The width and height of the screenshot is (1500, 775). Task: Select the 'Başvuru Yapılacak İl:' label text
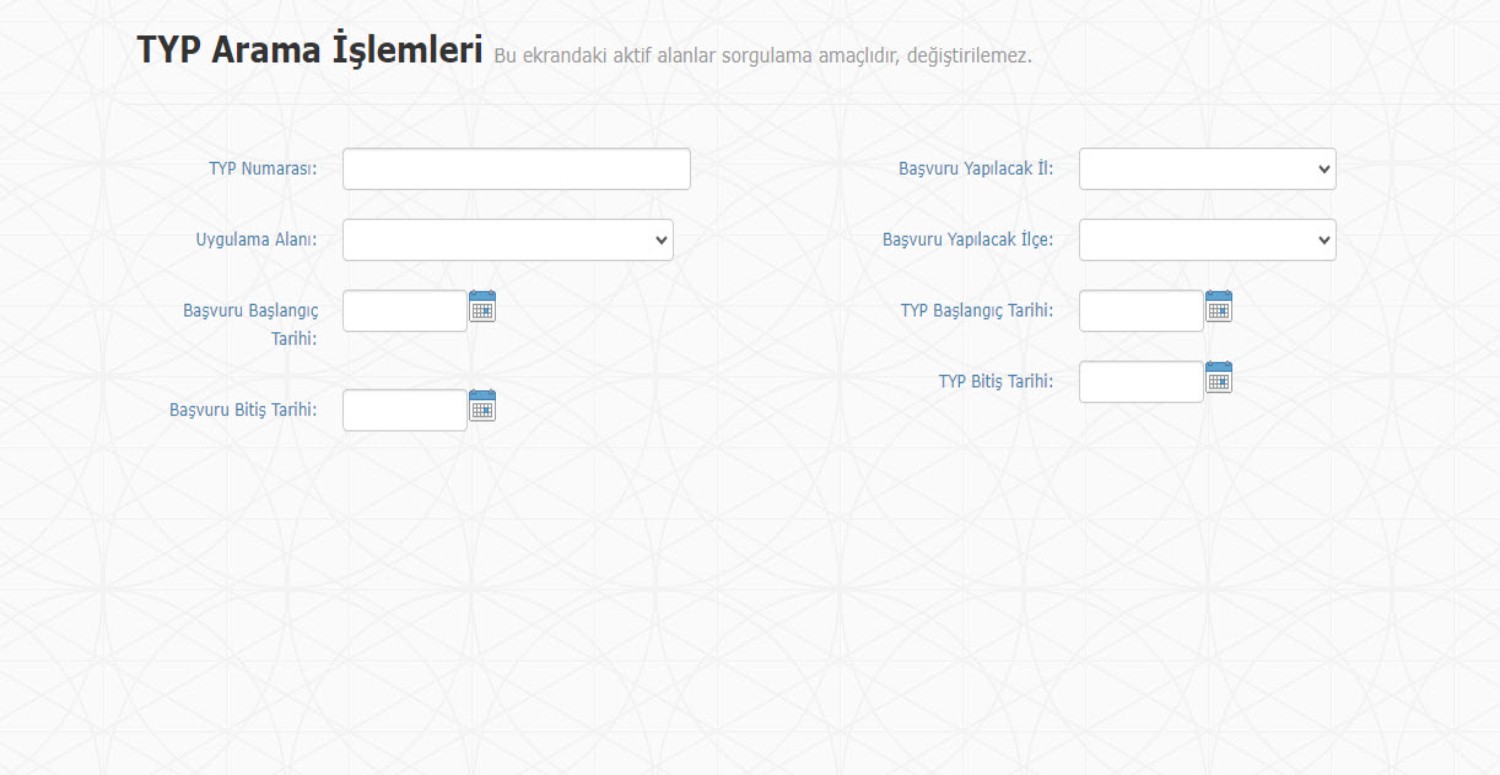[x=976, y=169]
